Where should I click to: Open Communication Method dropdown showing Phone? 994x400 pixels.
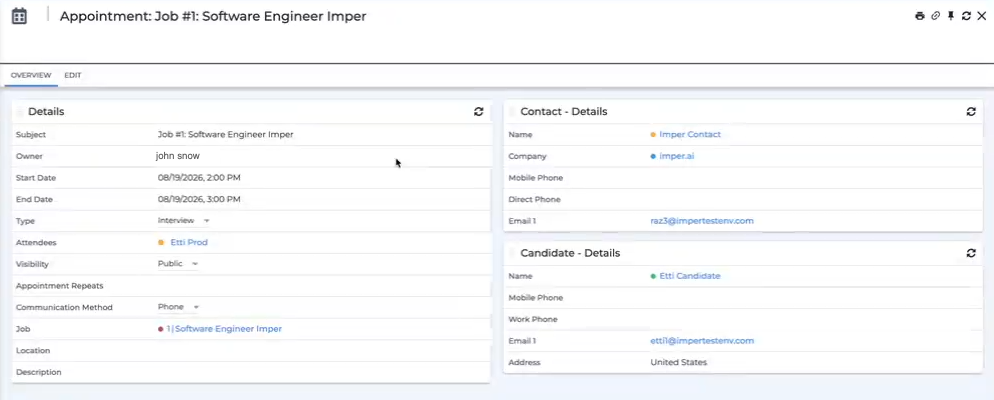pyautogui.click(x=179, y=307)
